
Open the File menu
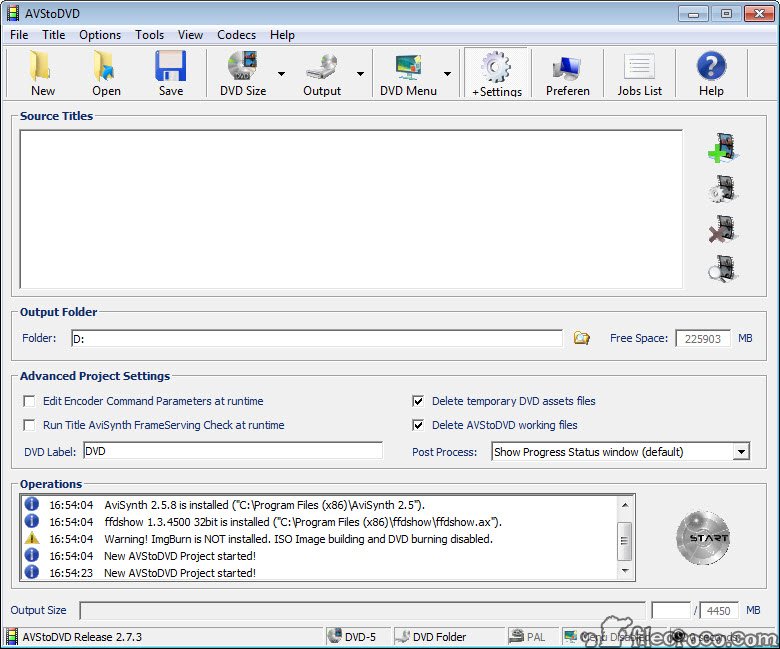[x=19, y=35]
